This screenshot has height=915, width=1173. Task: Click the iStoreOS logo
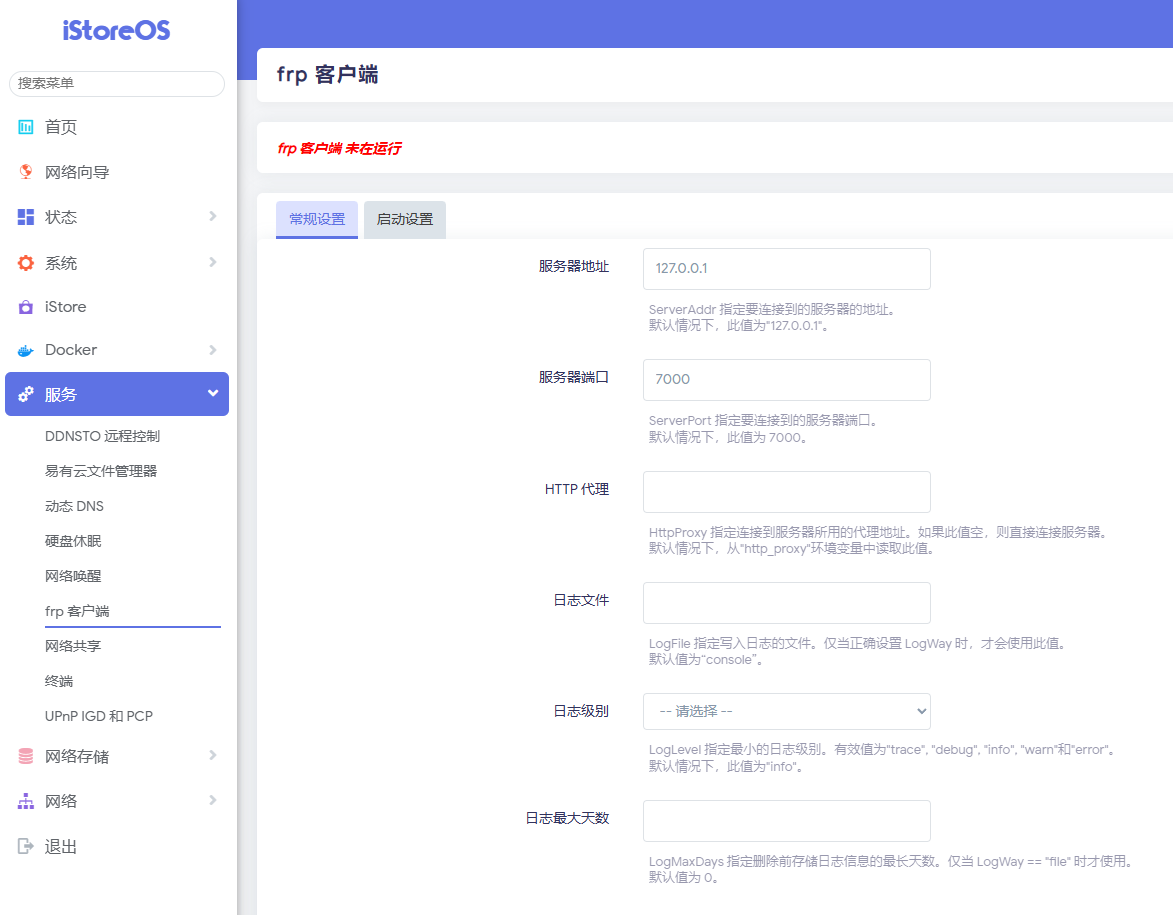116,31
